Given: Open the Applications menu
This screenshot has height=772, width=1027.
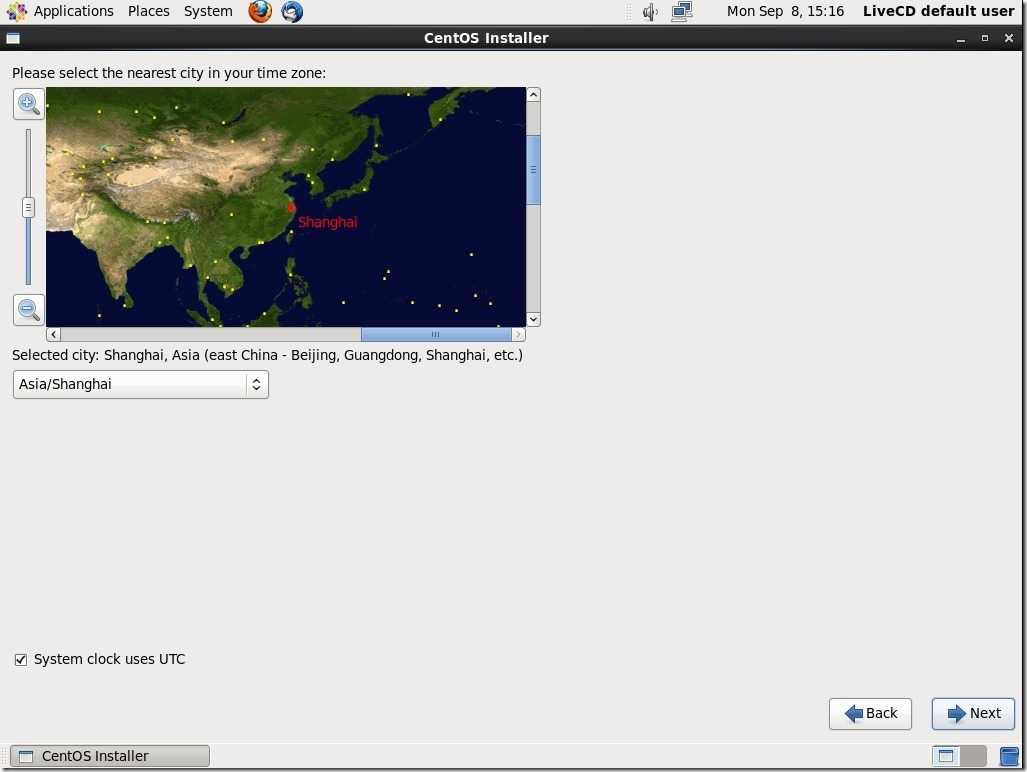Looking at the screenshot, I should tap(73, 11).
